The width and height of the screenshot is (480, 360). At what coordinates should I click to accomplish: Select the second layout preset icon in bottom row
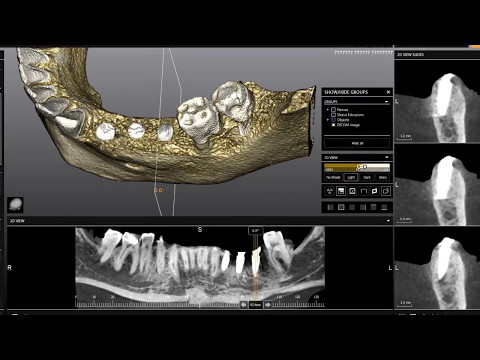pos(341,207)
